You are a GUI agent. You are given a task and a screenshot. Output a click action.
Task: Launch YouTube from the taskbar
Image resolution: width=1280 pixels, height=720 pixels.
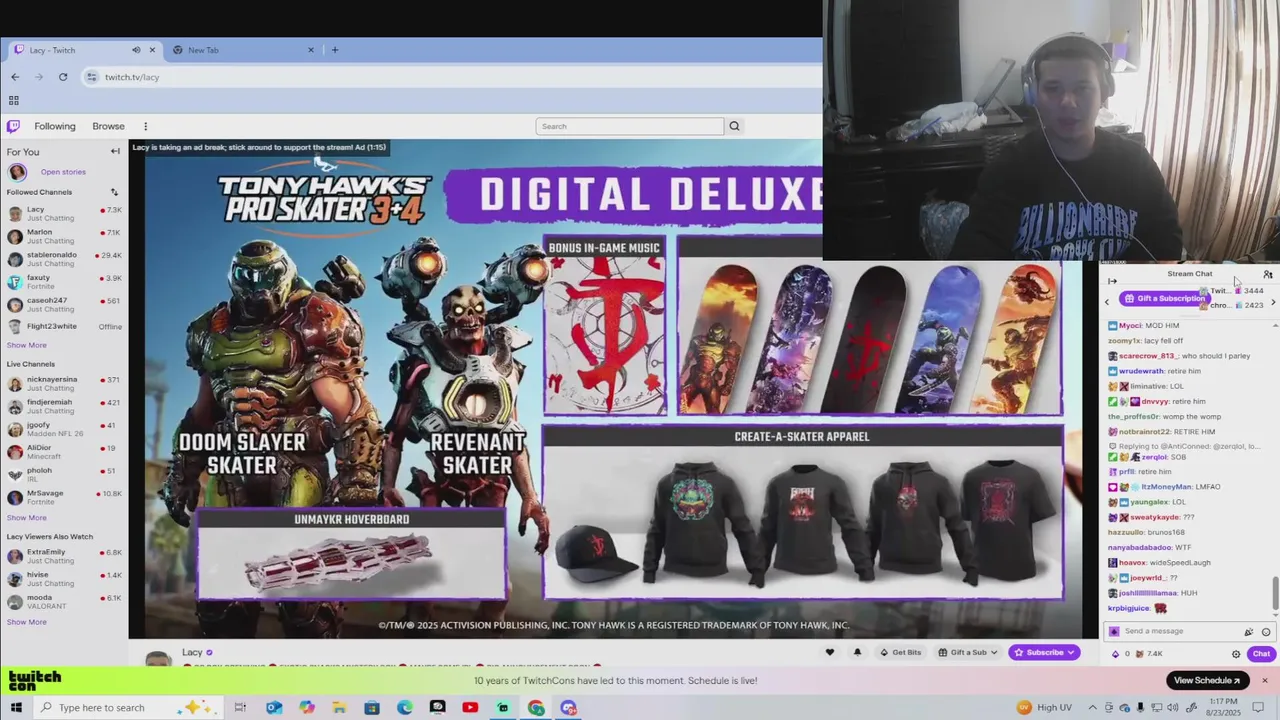click(470, 707)
